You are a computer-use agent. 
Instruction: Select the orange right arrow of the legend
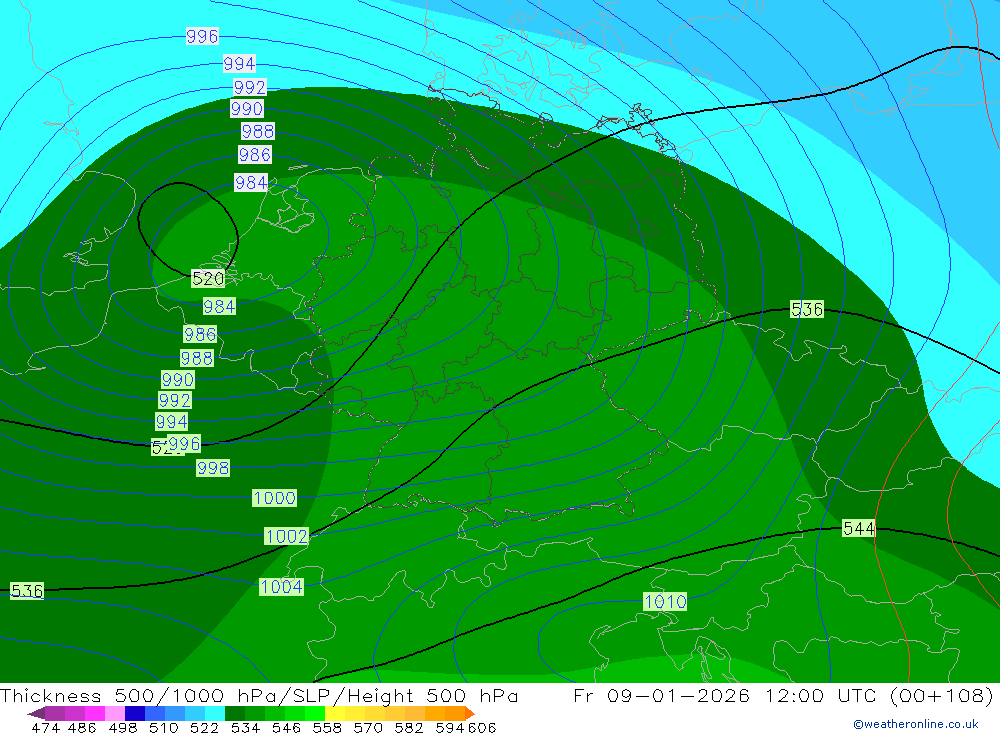click(x=469, y=713)
